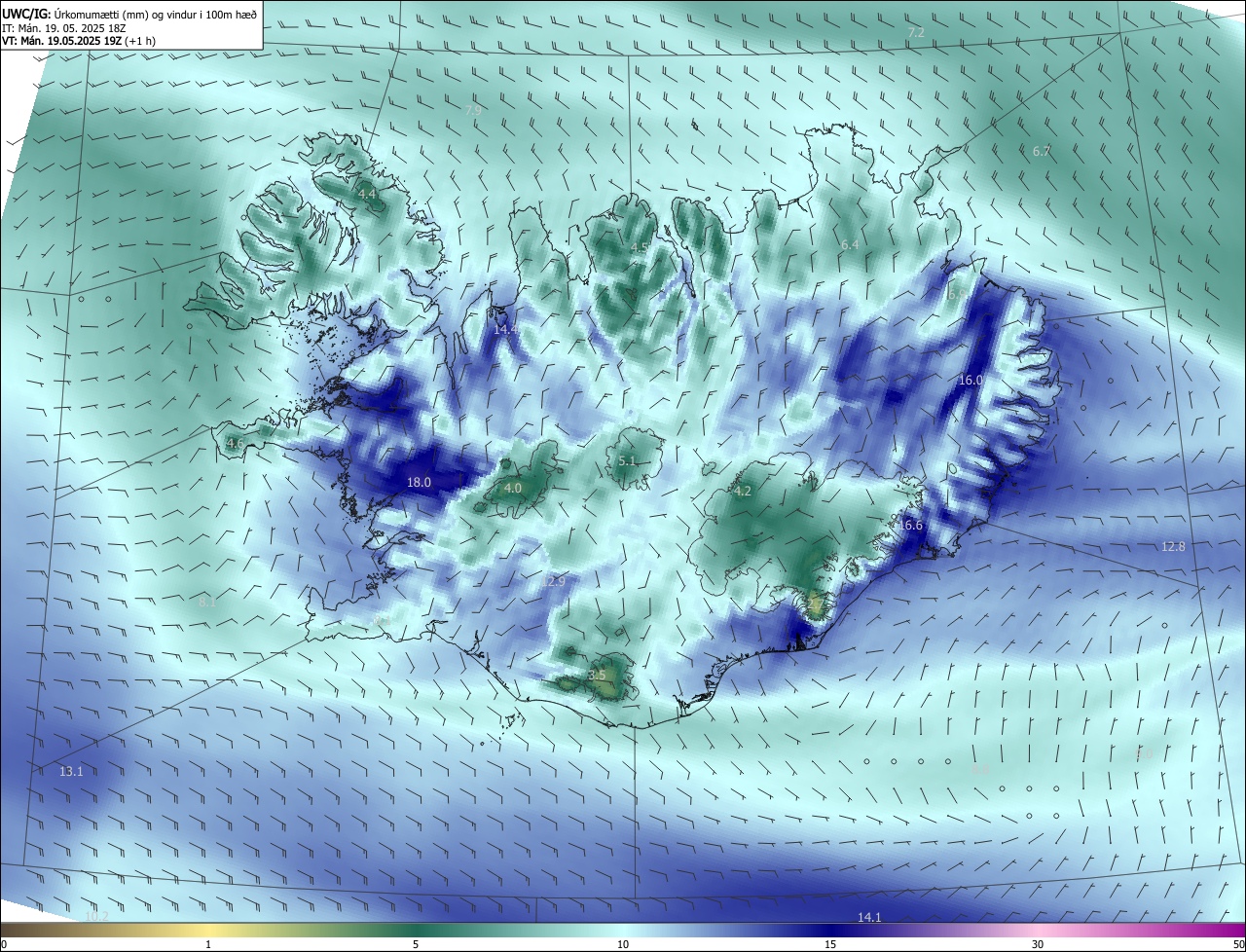Click the colour scale tick label 15

click(830, 944)
